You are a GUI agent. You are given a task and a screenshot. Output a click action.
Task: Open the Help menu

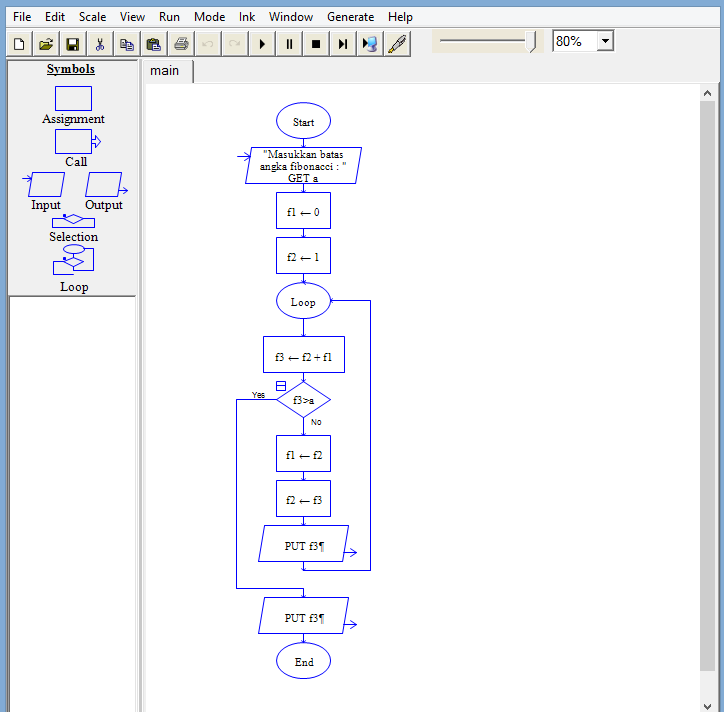coord(400,17)
